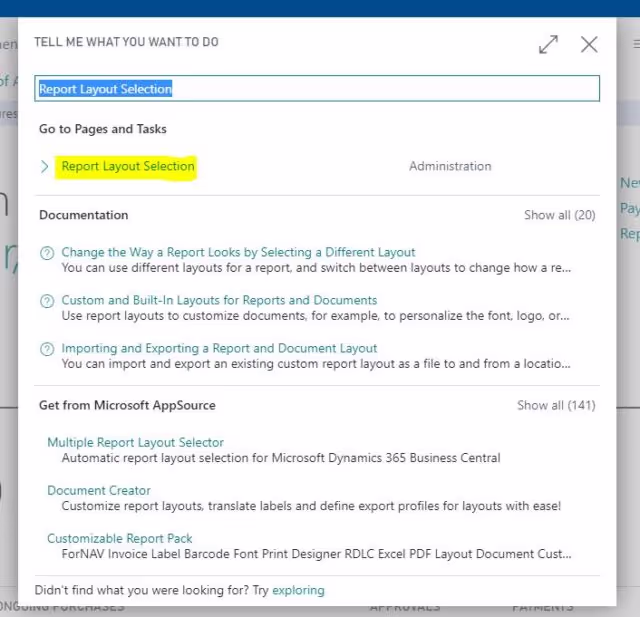Click the Get from Microsoft AppSource heading

[127, 405]
